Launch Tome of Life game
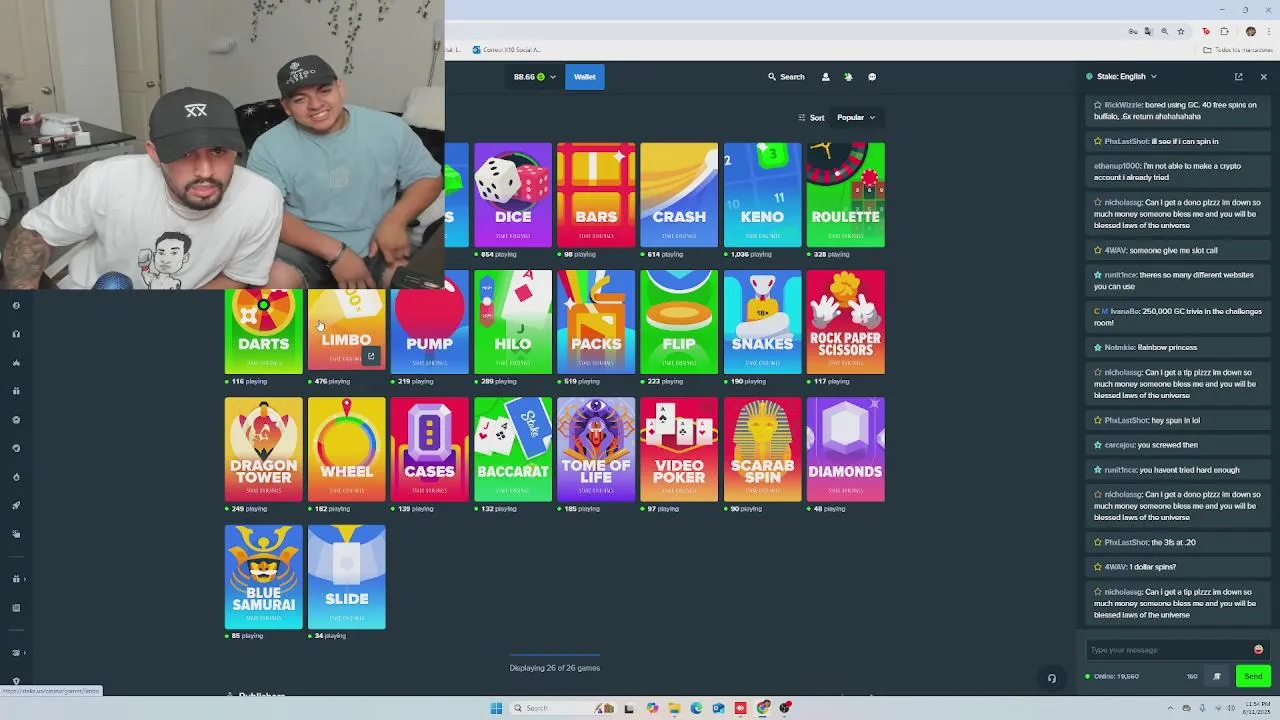The image size is (1280, 720). point(596,449)
